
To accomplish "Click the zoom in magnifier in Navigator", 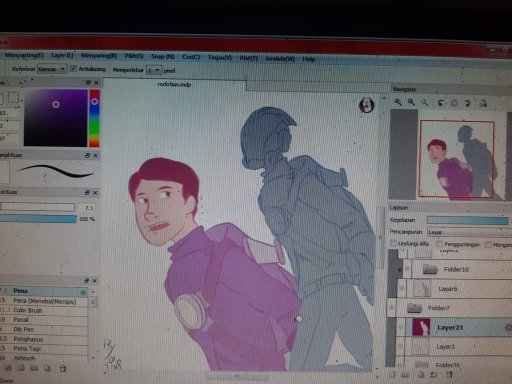I will point(398,102).
